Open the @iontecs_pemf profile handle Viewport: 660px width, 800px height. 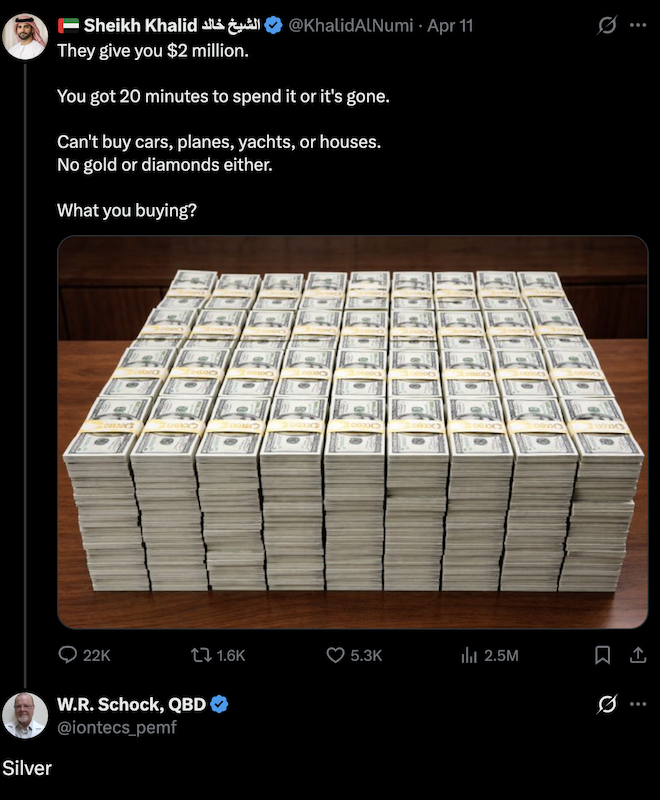coord(116,727)
